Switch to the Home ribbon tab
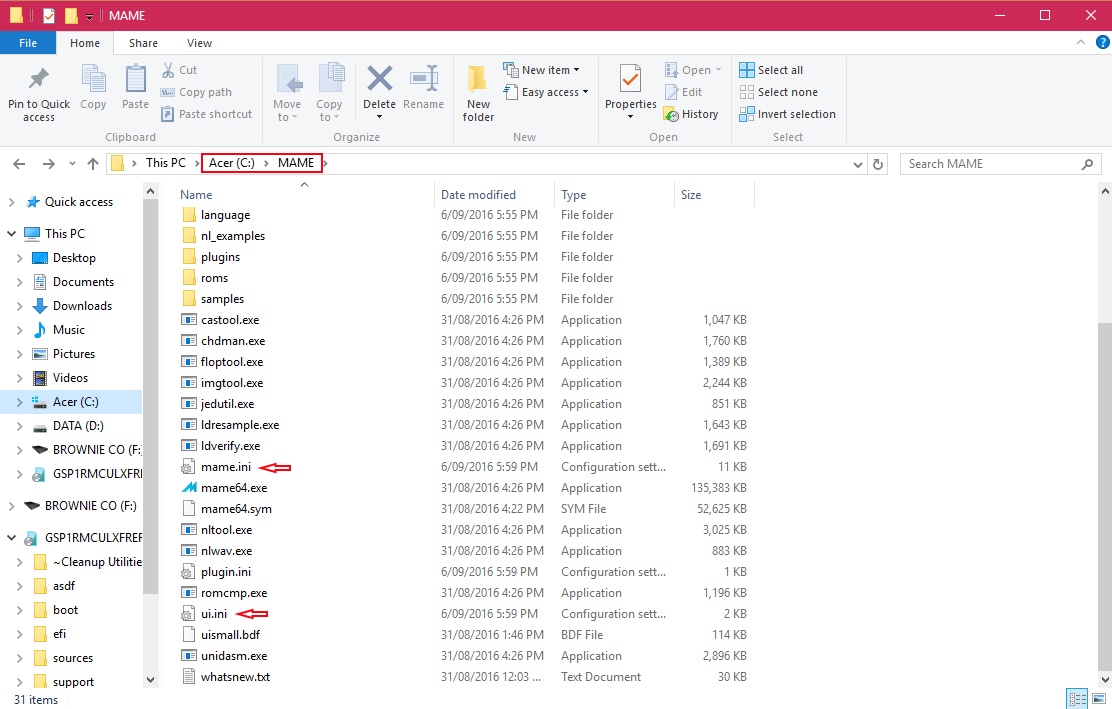Screen dimensions: 1112x709 (x=85, y=43)
